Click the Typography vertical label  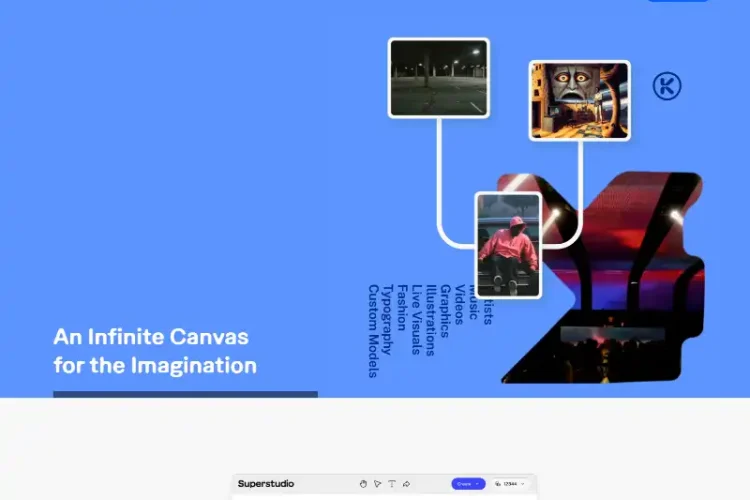tap(388, 320)
